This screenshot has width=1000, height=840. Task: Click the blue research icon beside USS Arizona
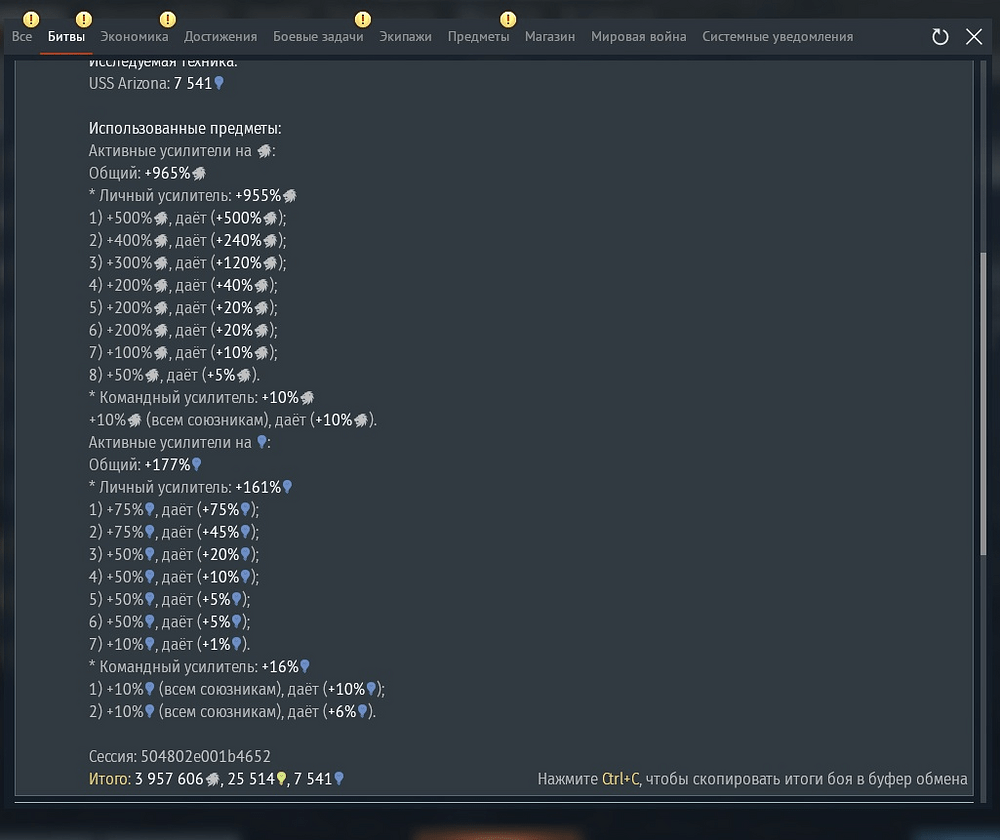pyautogui.click(x=219, y=84)
